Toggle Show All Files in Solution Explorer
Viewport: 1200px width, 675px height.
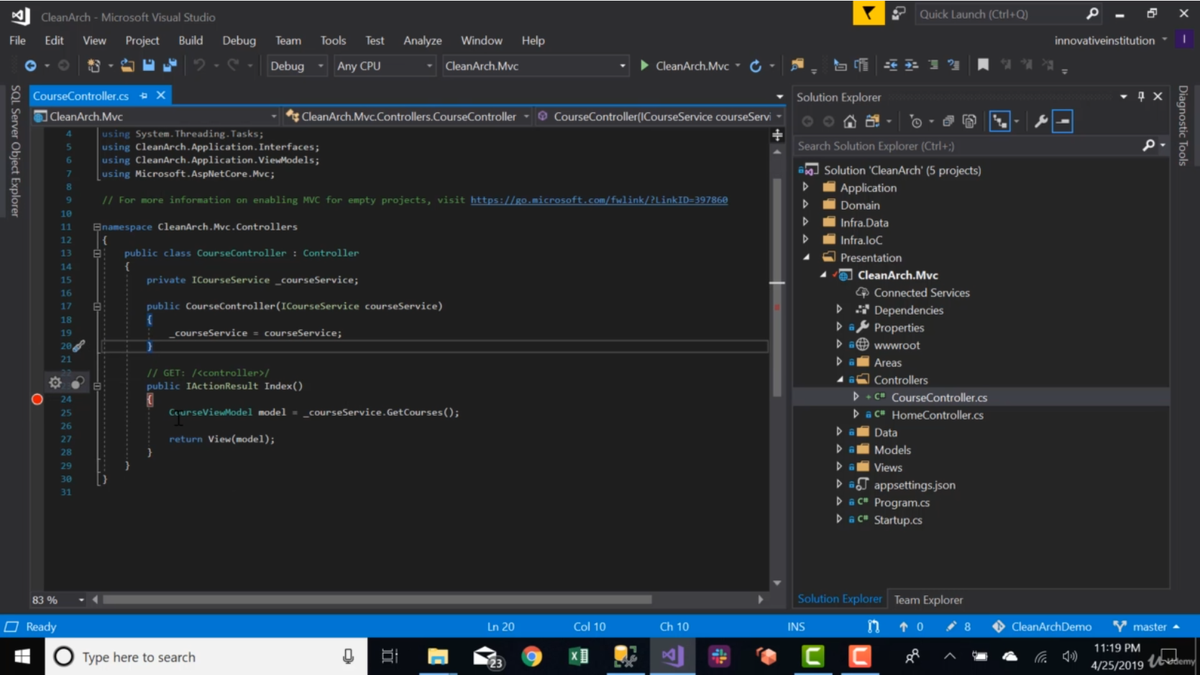coord(969,122)
